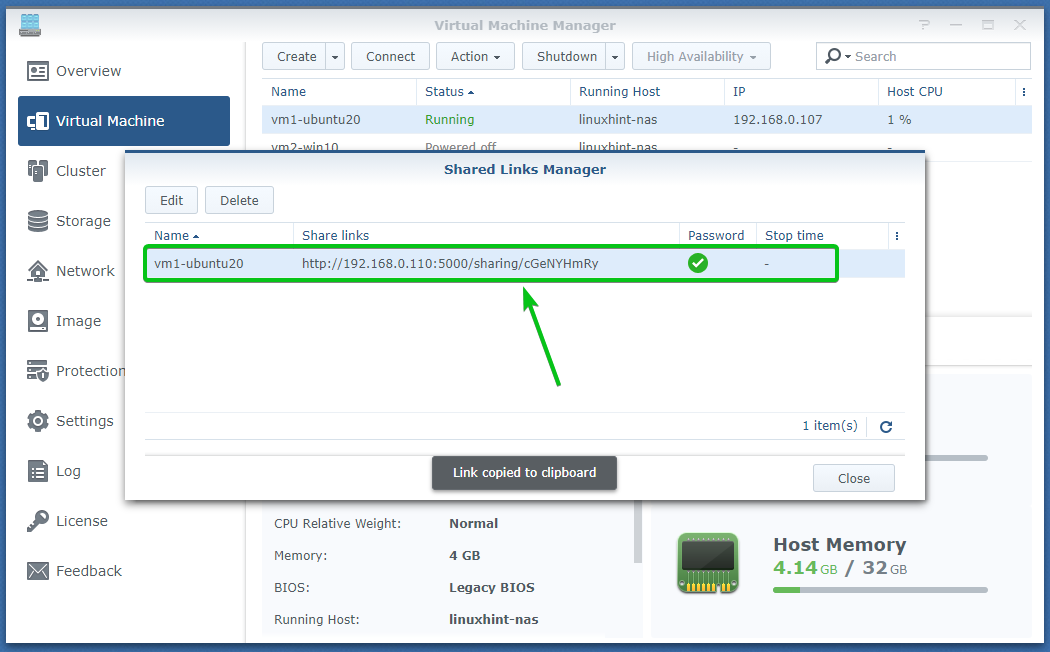Image resolution: width=1050 pixels, height=652 pixels.
Task: Click the License key icon
Action: 38,521
